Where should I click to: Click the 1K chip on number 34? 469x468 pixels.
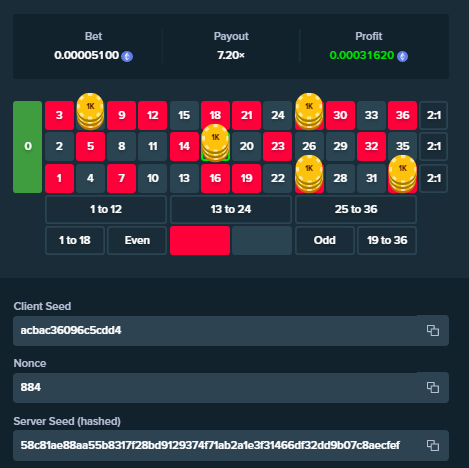click(x=403, y=174)
